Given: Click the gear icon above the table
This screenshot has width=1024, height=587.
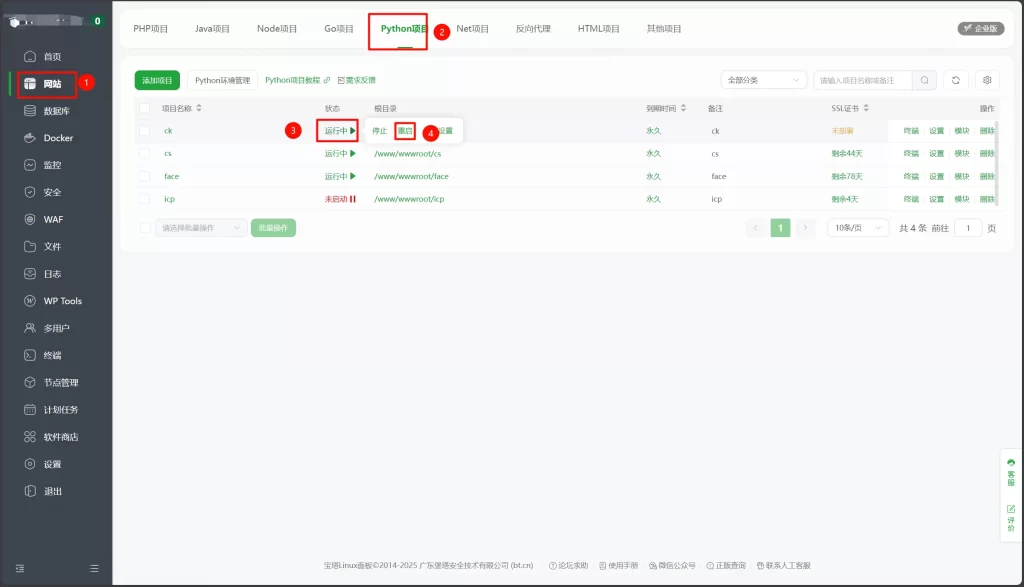Looking at the screenshot, I should [987, 80].
